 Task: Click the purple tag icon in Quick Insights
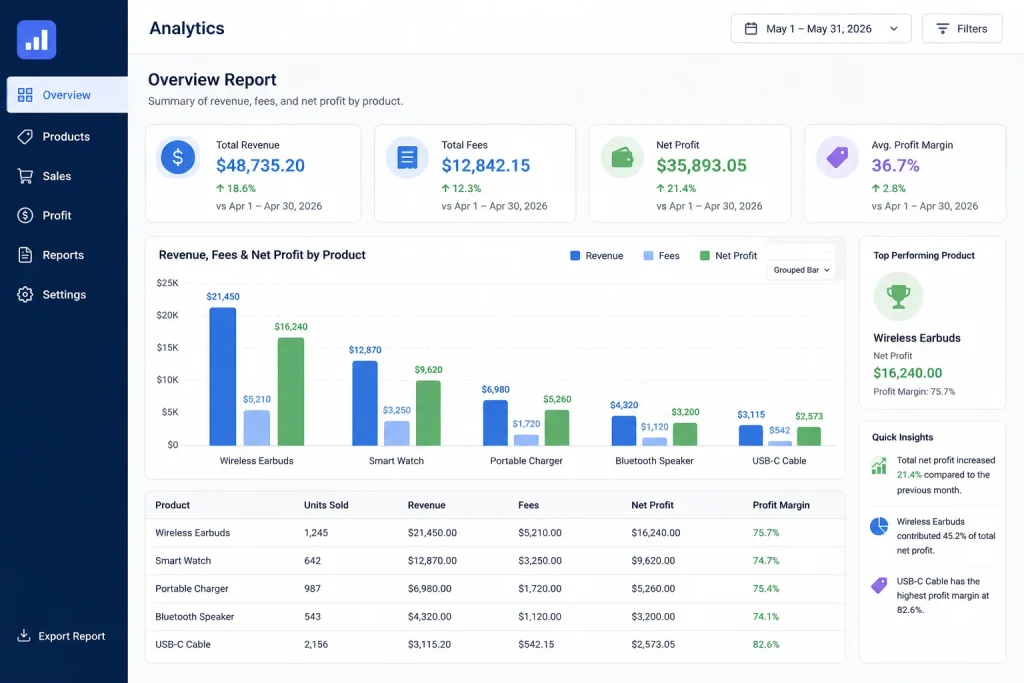pyautogui.click(x=879, y=585)
